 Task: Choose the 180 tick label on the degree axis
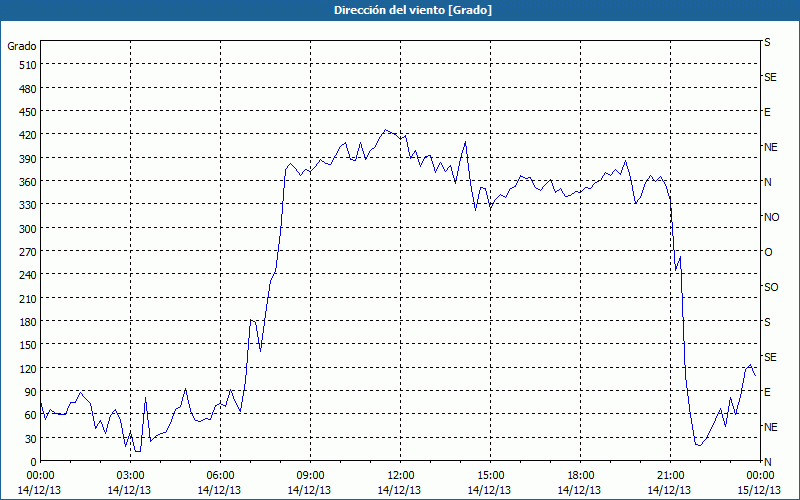pyautogui.click(x=28, y=322)
